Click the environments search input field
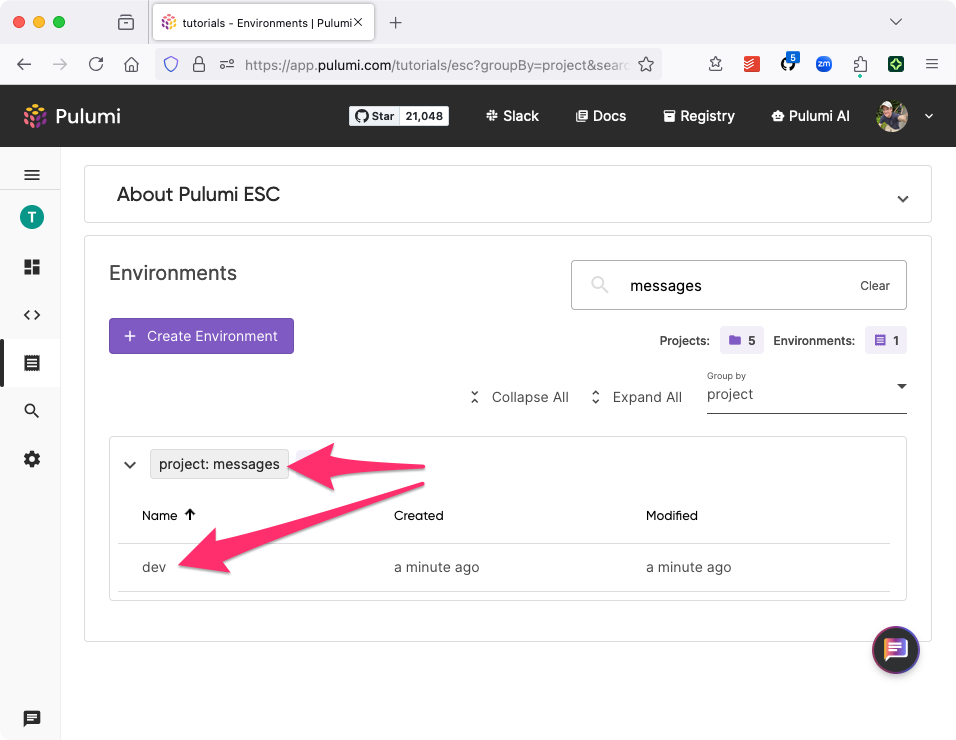956x740 pixels. 730,286
